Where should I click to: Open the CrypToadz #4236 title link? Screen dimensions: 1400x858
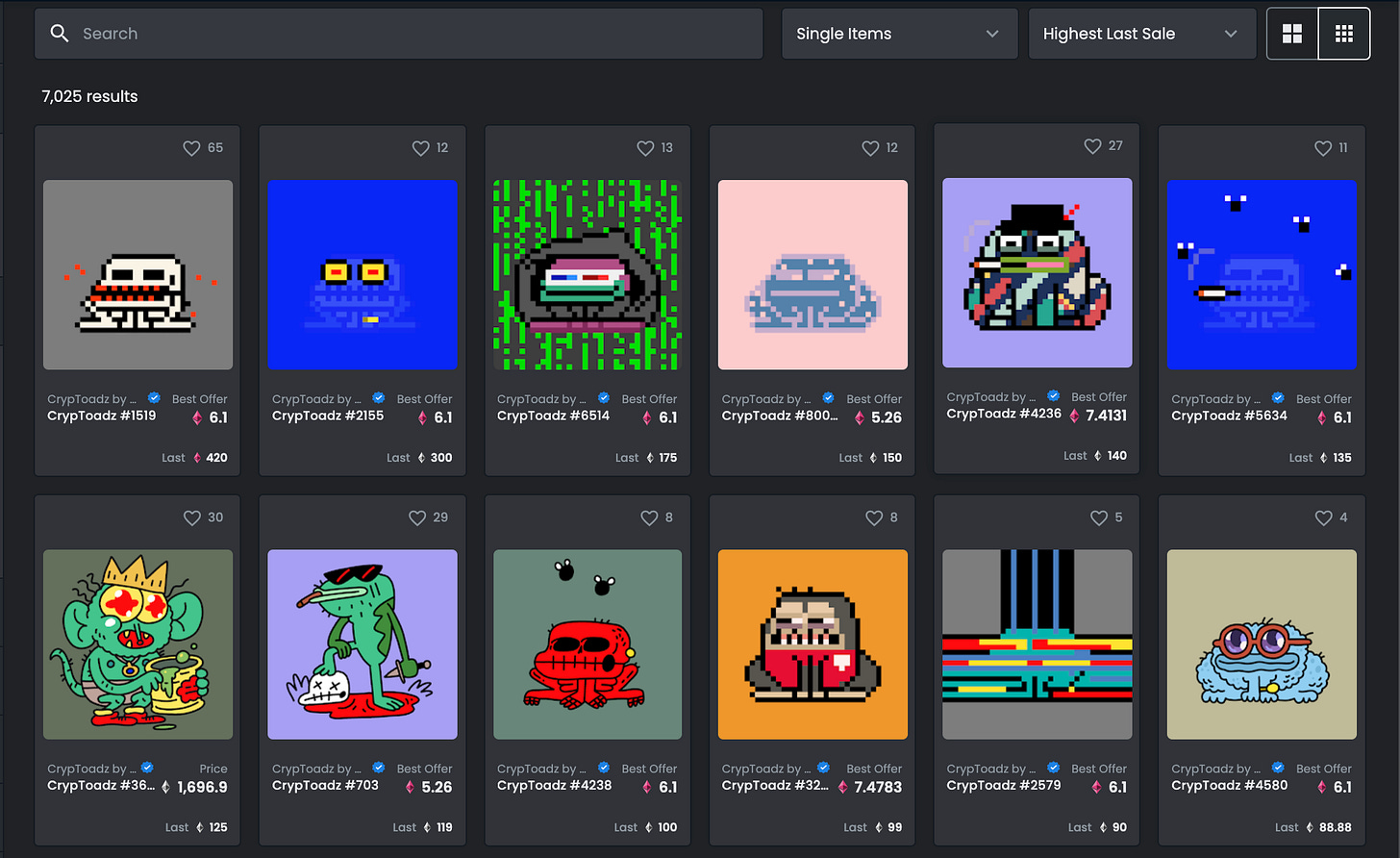pyautogui.click(x=1004, y=414)
